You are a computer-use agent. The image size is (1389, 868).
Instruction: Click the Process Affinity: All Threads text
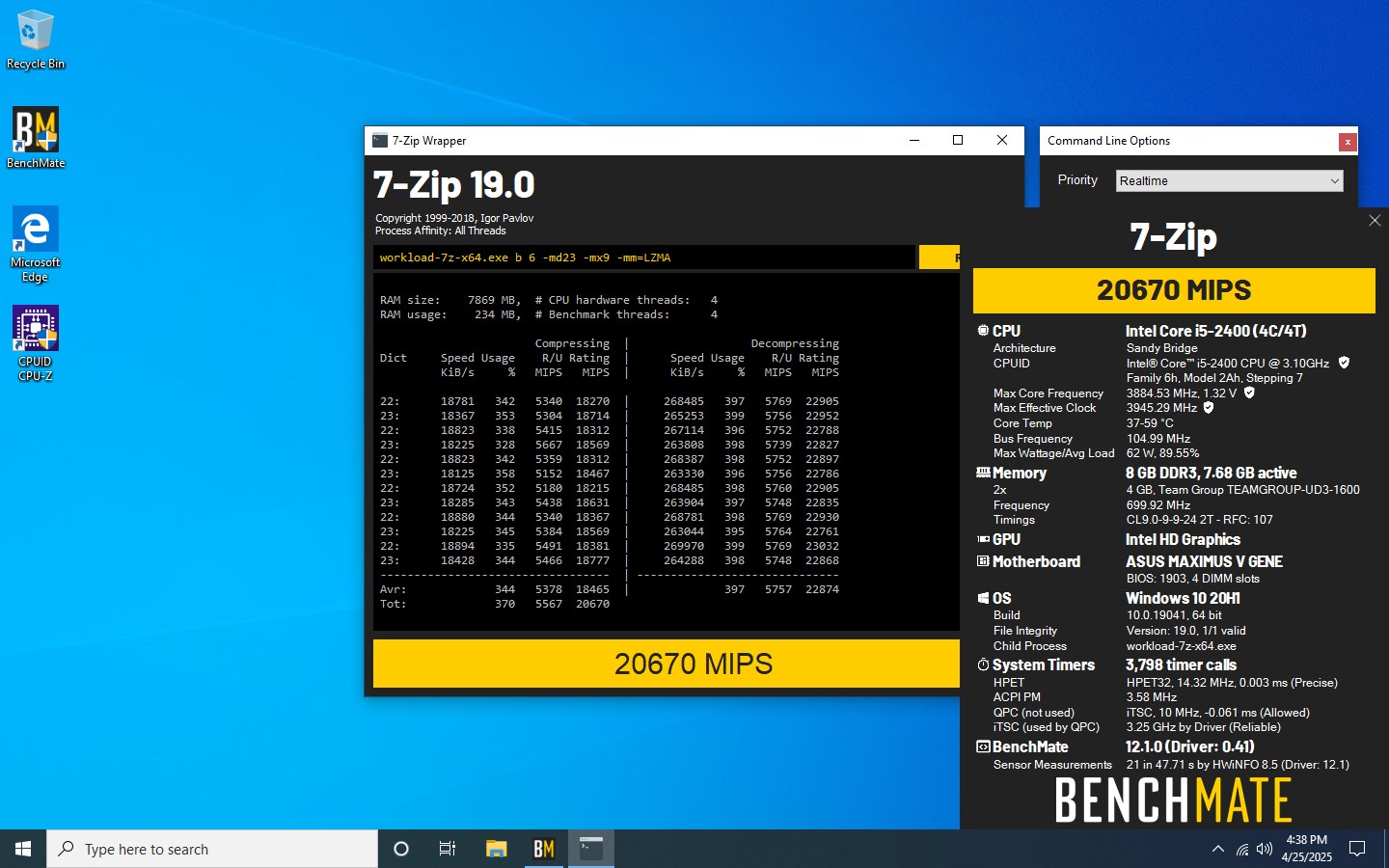[x=440, y=231]
